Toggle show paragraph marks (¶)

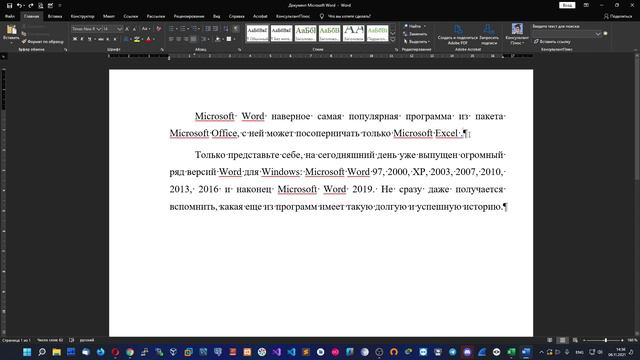point(236,29)
